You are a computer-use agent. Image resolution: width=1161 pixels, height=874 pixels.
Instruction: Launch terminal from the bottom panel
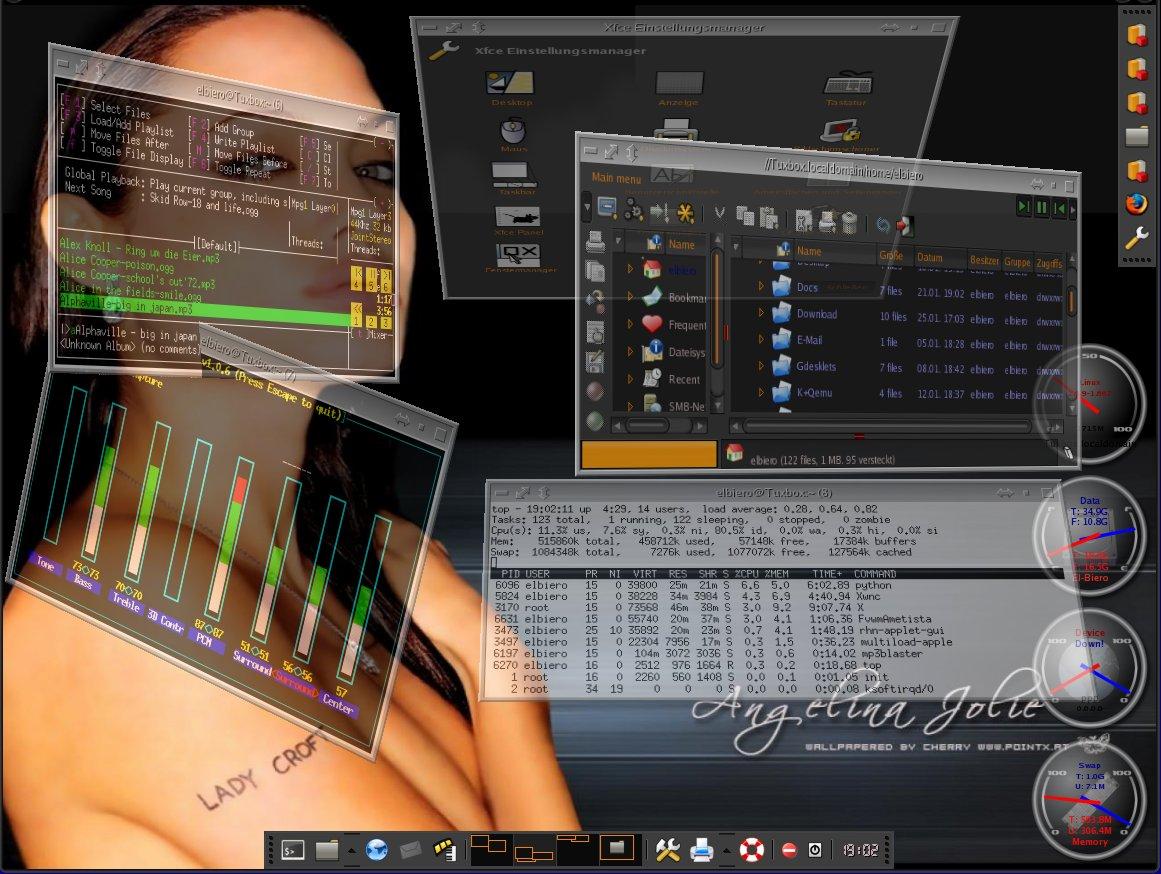(x=293, y=850)
